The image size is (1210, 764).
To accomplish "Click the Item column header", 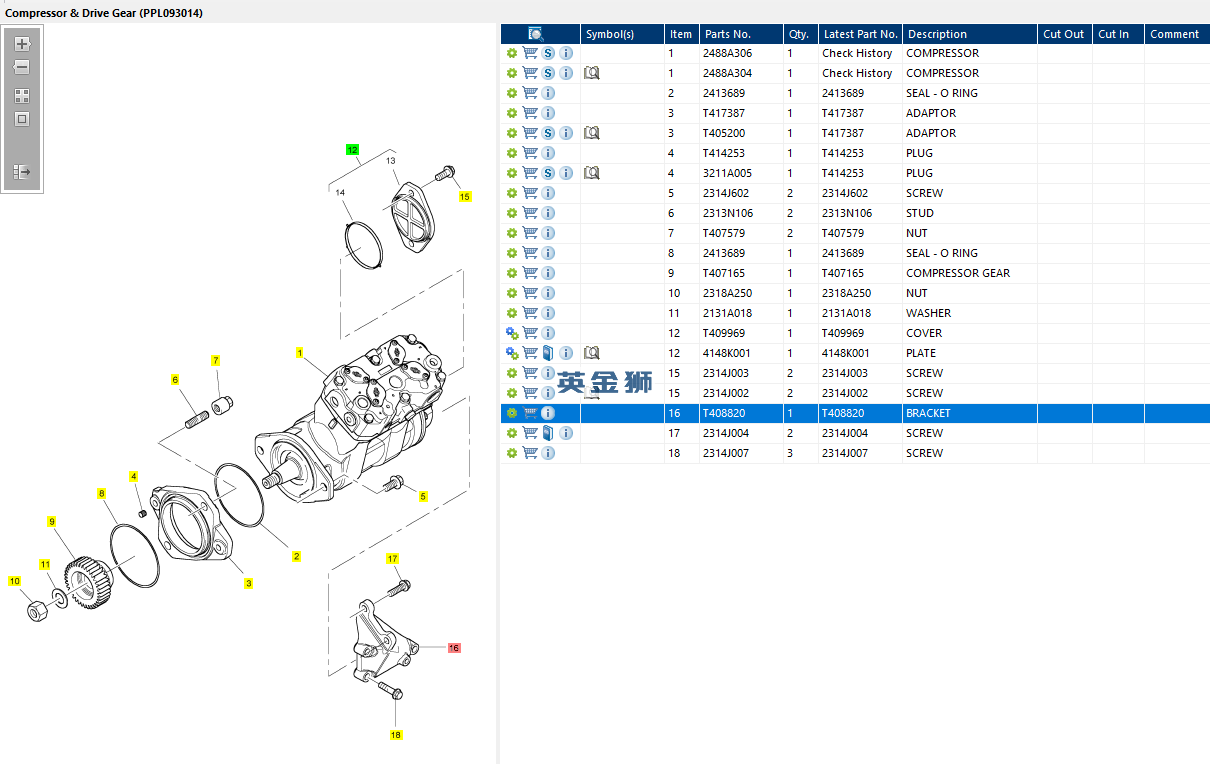I will tap(680, 34).
